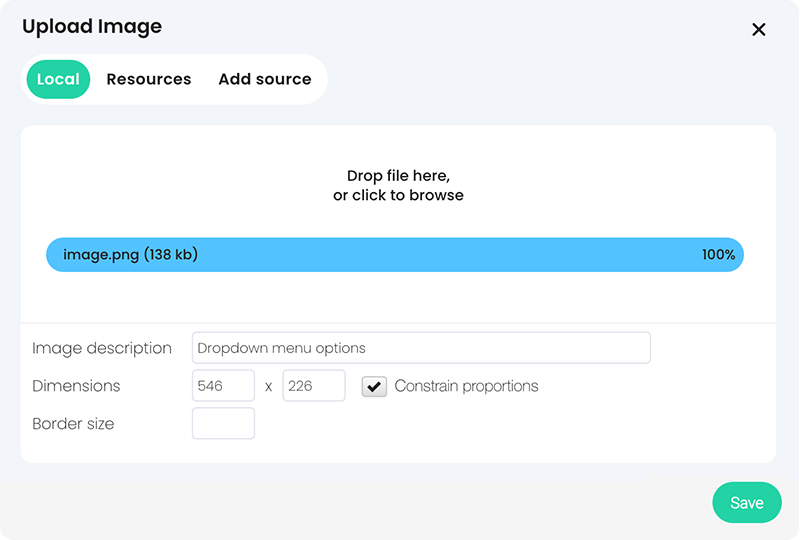The image size is (800, 540).
Task: Click the 'Upload Image' dialog title
Action: pos(92,27)
